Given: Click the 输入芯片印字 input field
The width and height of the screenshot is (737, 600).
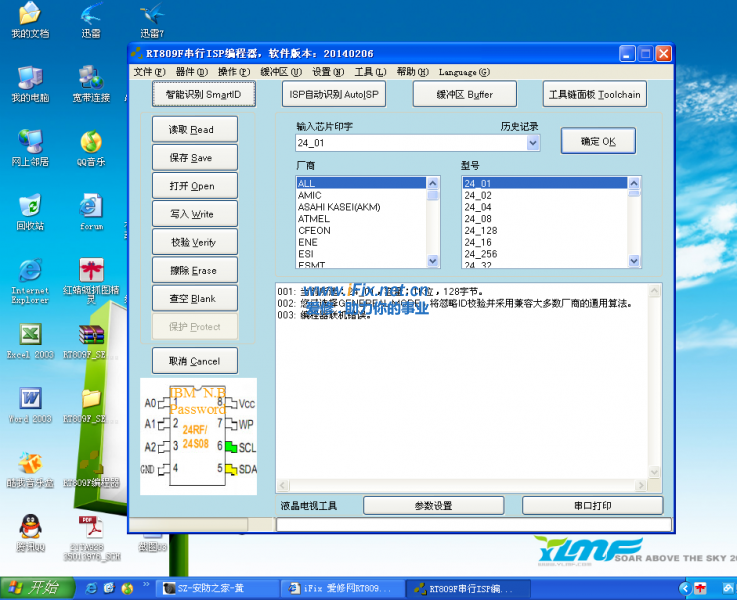Looking at the screenshot, I should click(x=410, y=143).
